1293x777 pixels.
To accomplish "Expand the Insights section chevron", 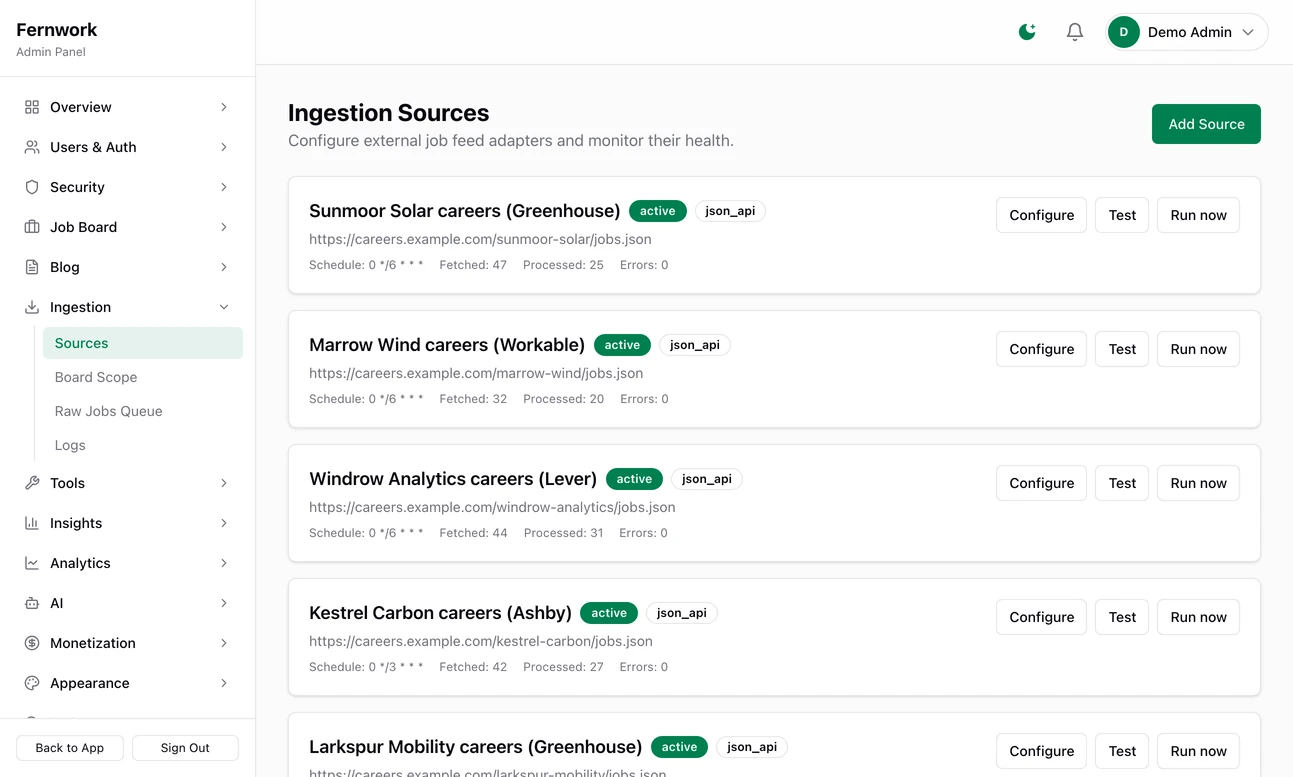I will click(224, 523).
